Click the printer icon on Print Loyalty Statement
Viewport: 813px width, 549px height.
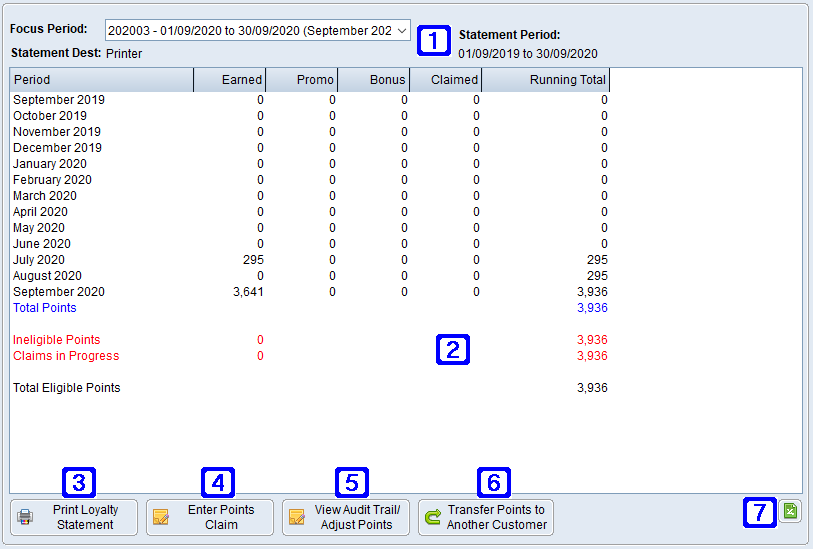[x=26, y=518]
